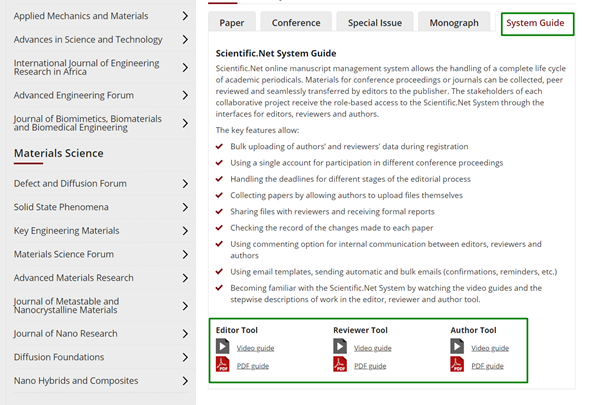Switch to the Special Issue tab
This screenshot has height=405, width=602.
pyautogui.click(x=375, y=22)
